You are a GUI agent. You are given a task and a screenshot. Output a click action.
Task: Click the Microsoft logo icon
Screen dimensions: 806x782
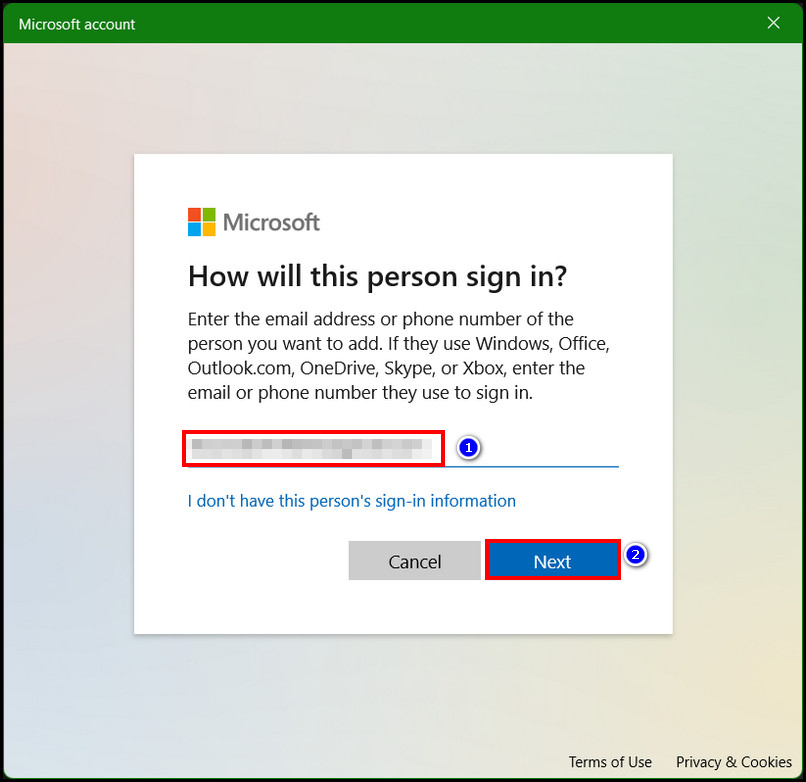pyautogui.click(x=202, y=222)
